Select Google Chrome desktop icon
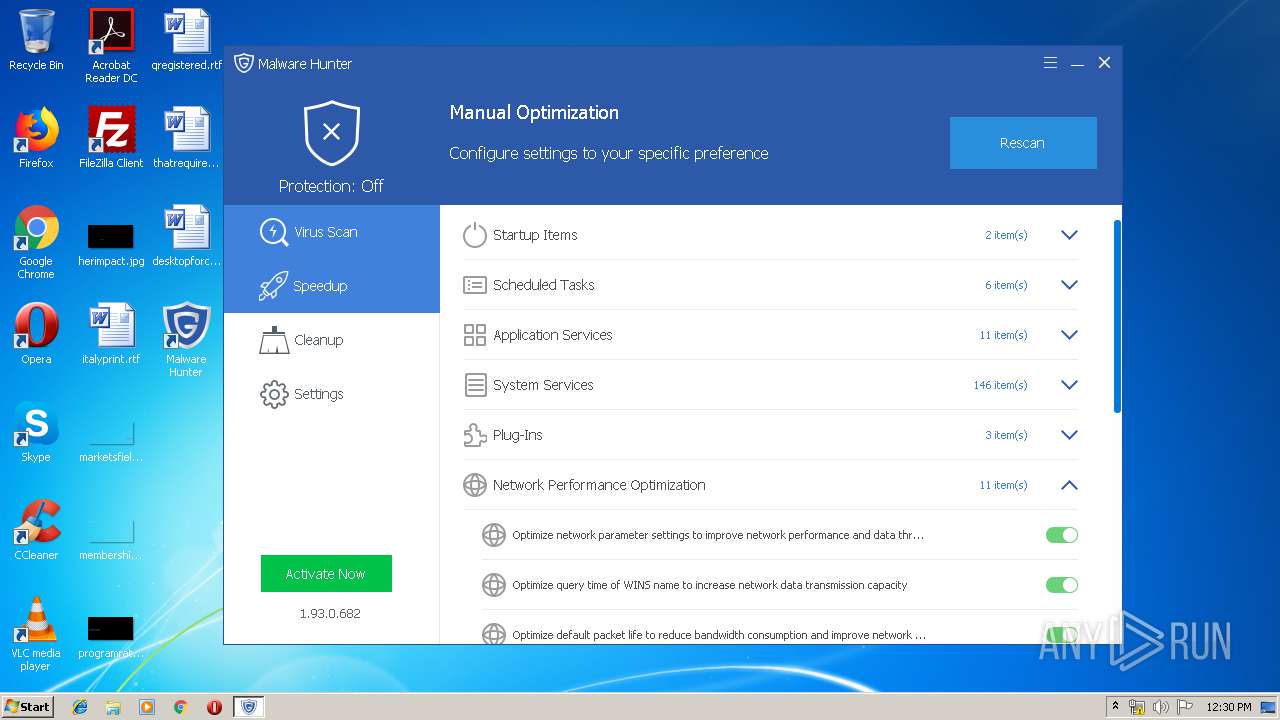Image resolution: width=1280 pixels, height=720 pixels. point(36,243)
